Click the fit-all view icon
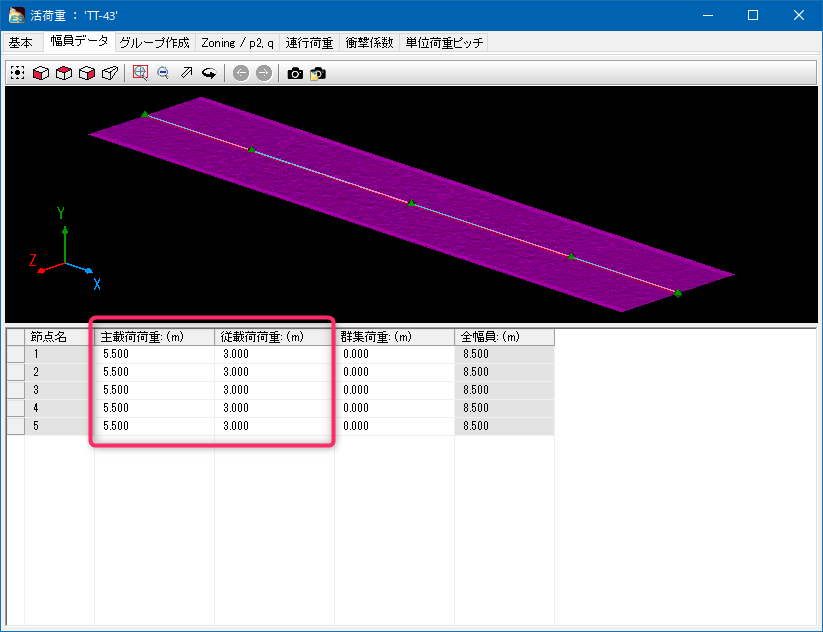Screen dimensions: 823x632 point(17,73)
